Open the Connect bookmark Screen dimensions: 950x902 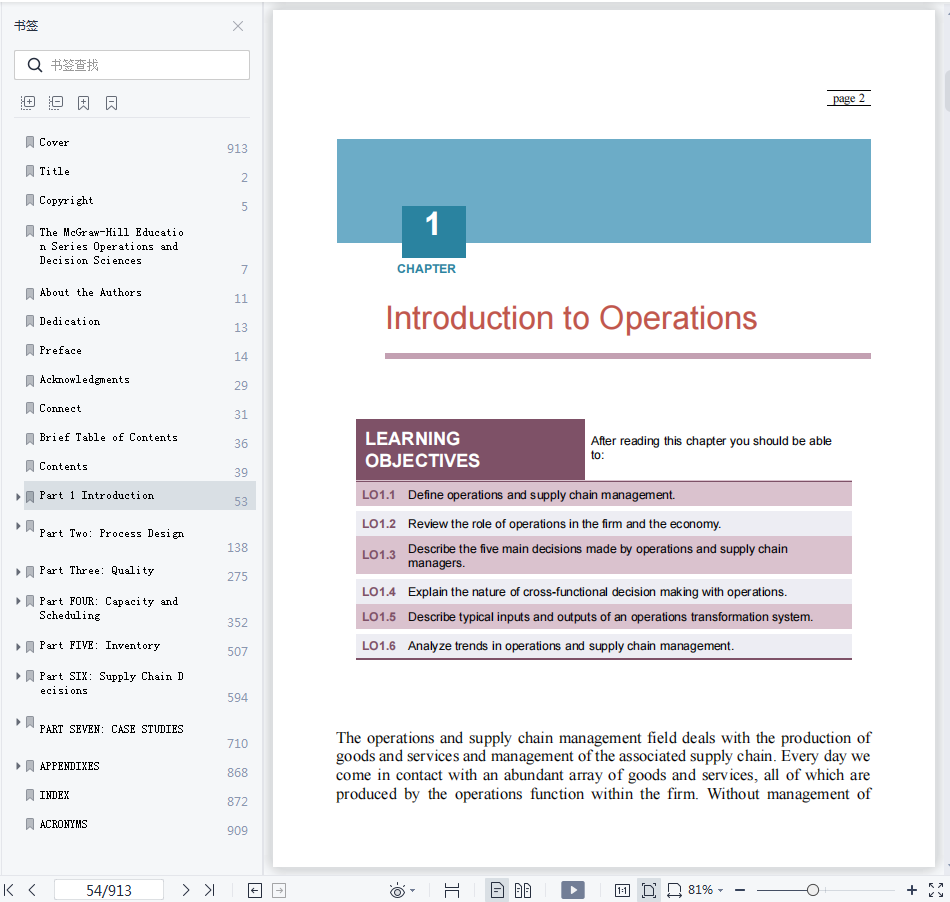(x=61, y=409)
